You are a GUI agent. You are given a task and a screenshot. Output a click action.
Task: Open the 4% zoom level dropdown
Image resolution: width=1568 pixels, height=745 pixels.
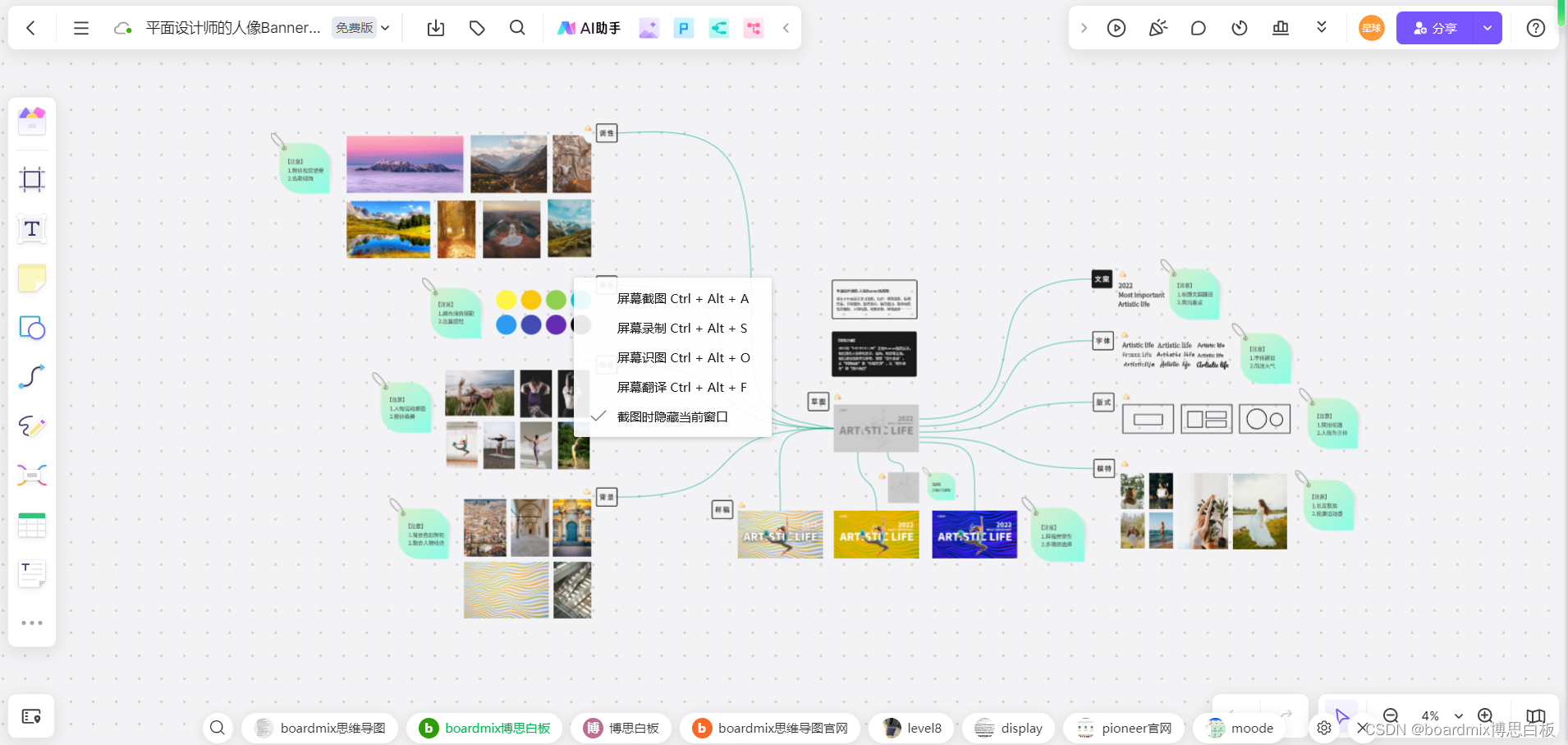coord(1442,716)
